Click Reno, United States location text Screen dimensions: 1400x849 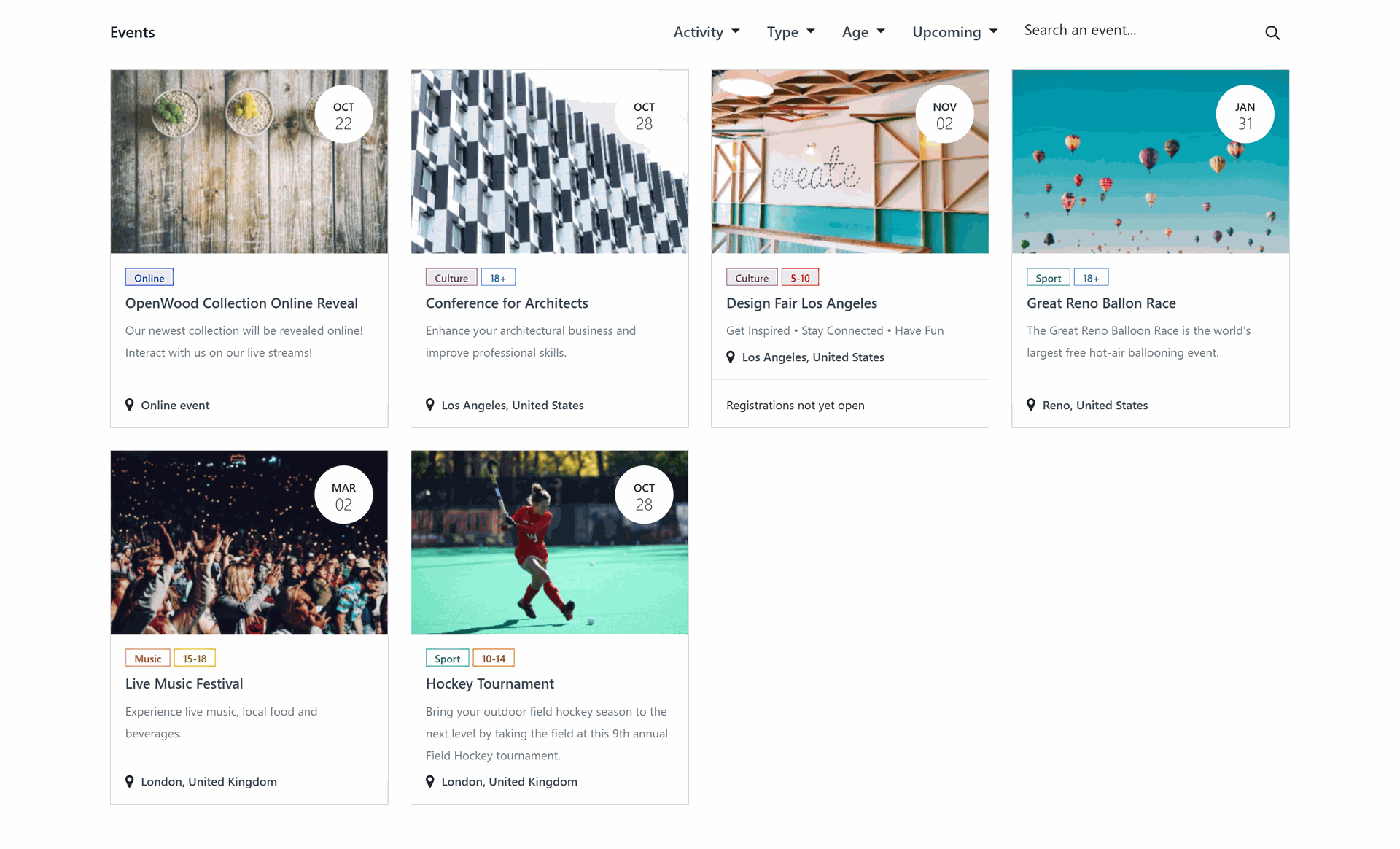1095,405
